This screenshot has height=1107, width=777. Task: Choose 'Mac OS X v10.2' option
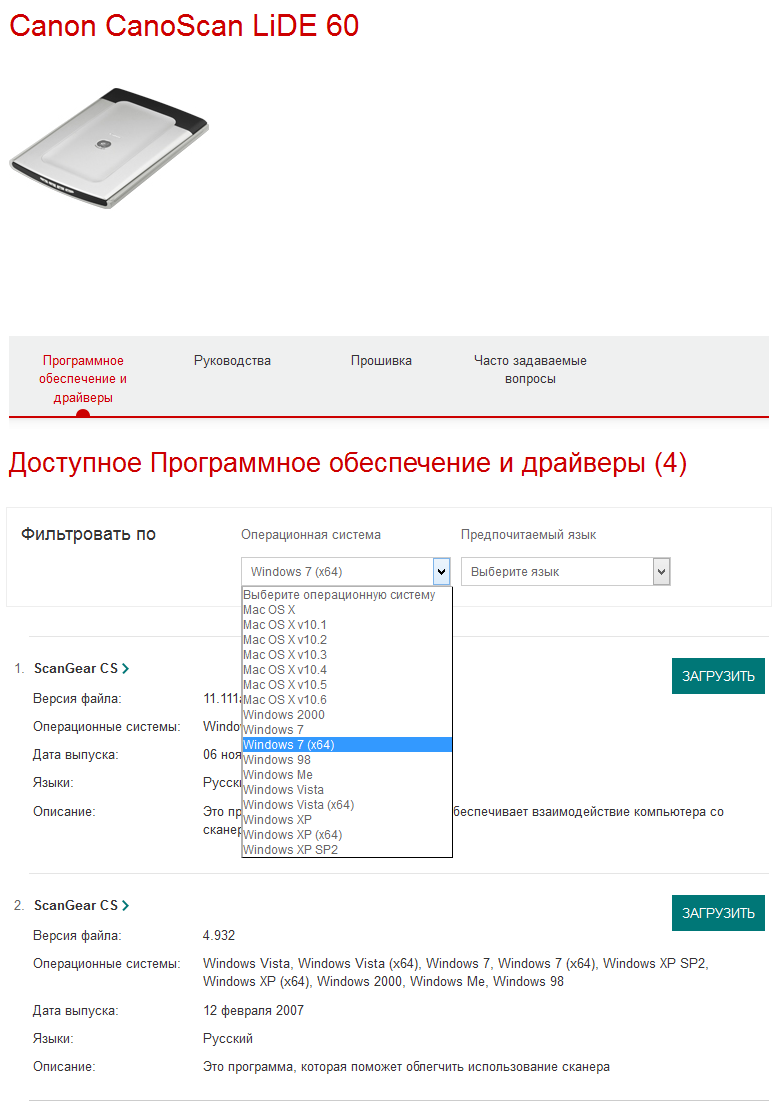pyautogui.click(x=347, y=640)
